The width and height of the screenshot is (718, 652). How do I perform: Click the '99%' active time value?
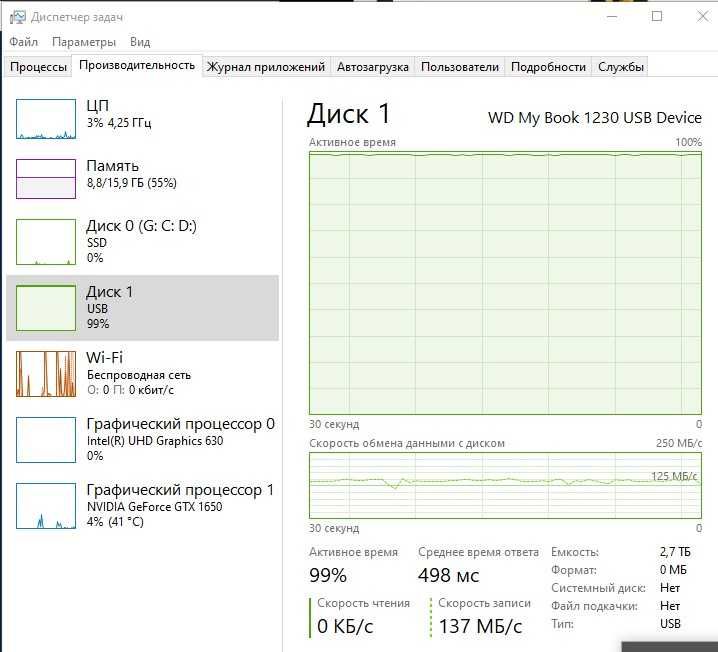(327, 576)
